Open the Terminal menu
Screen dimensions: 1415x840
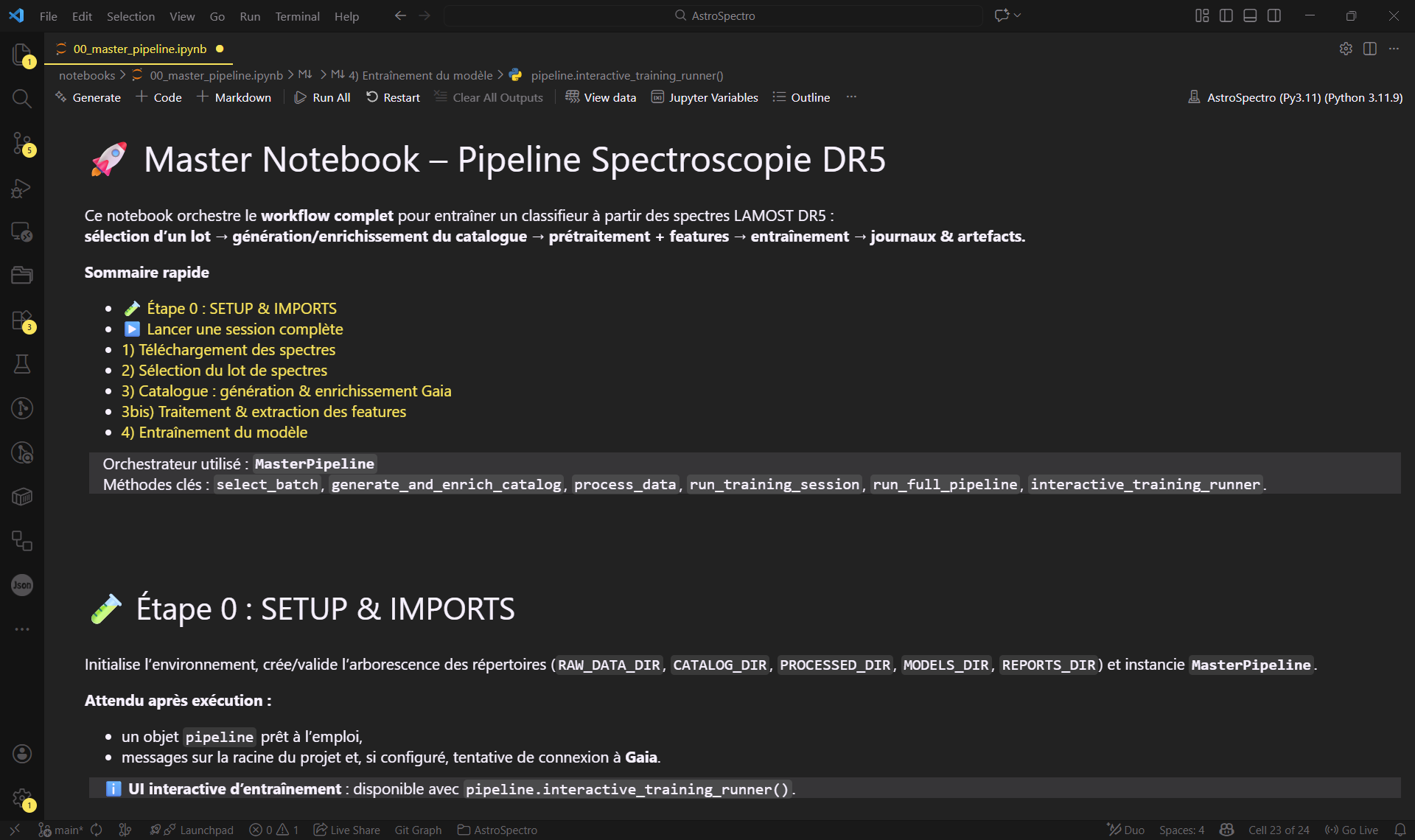(x=297, y=16)
